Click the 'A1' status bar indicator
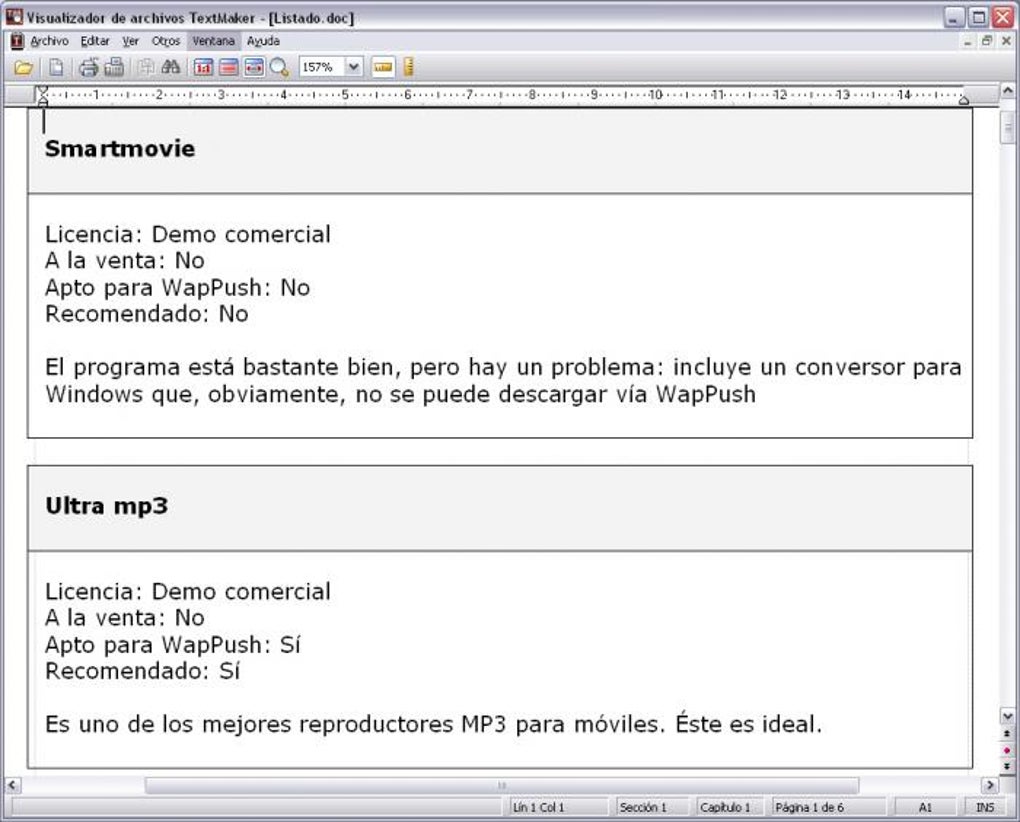1020x822 pixels. pos(925,807)
